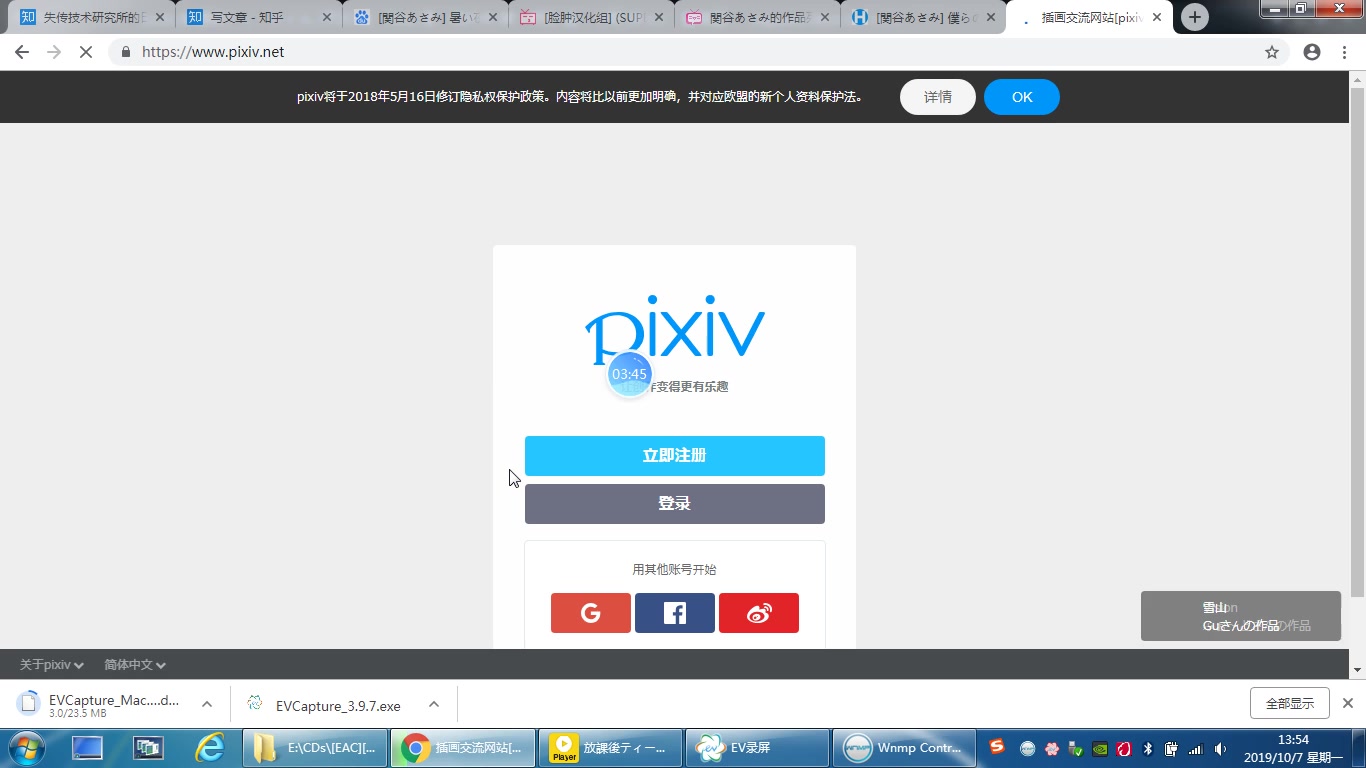
Task: Open the pink flower tray icon
Action: pyautogui.click(x=1051, y=748)
